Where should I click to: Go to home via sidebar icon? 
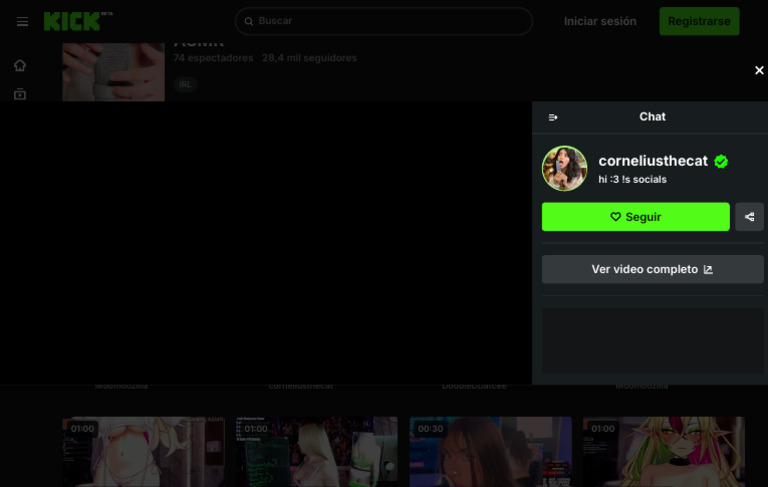coord(20,65)
